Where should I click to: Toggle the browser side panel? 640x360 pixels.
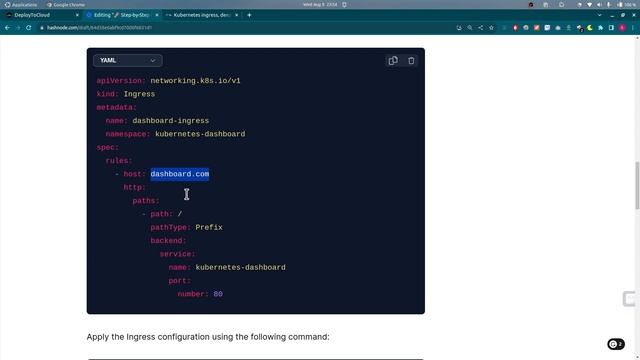click(611, 28)
